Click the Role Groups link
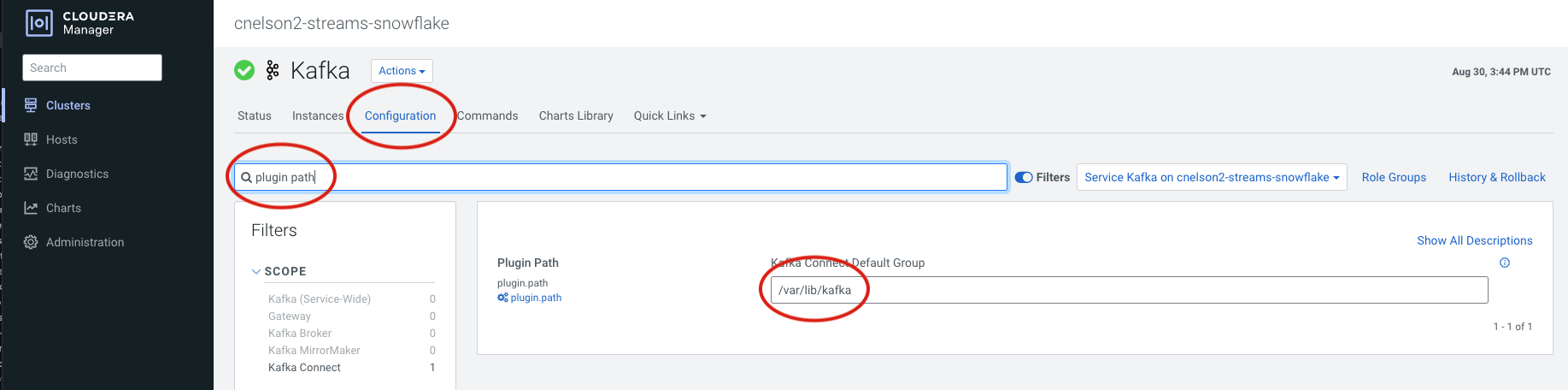Screen dimensions: 1568x390 (1394, 177)
